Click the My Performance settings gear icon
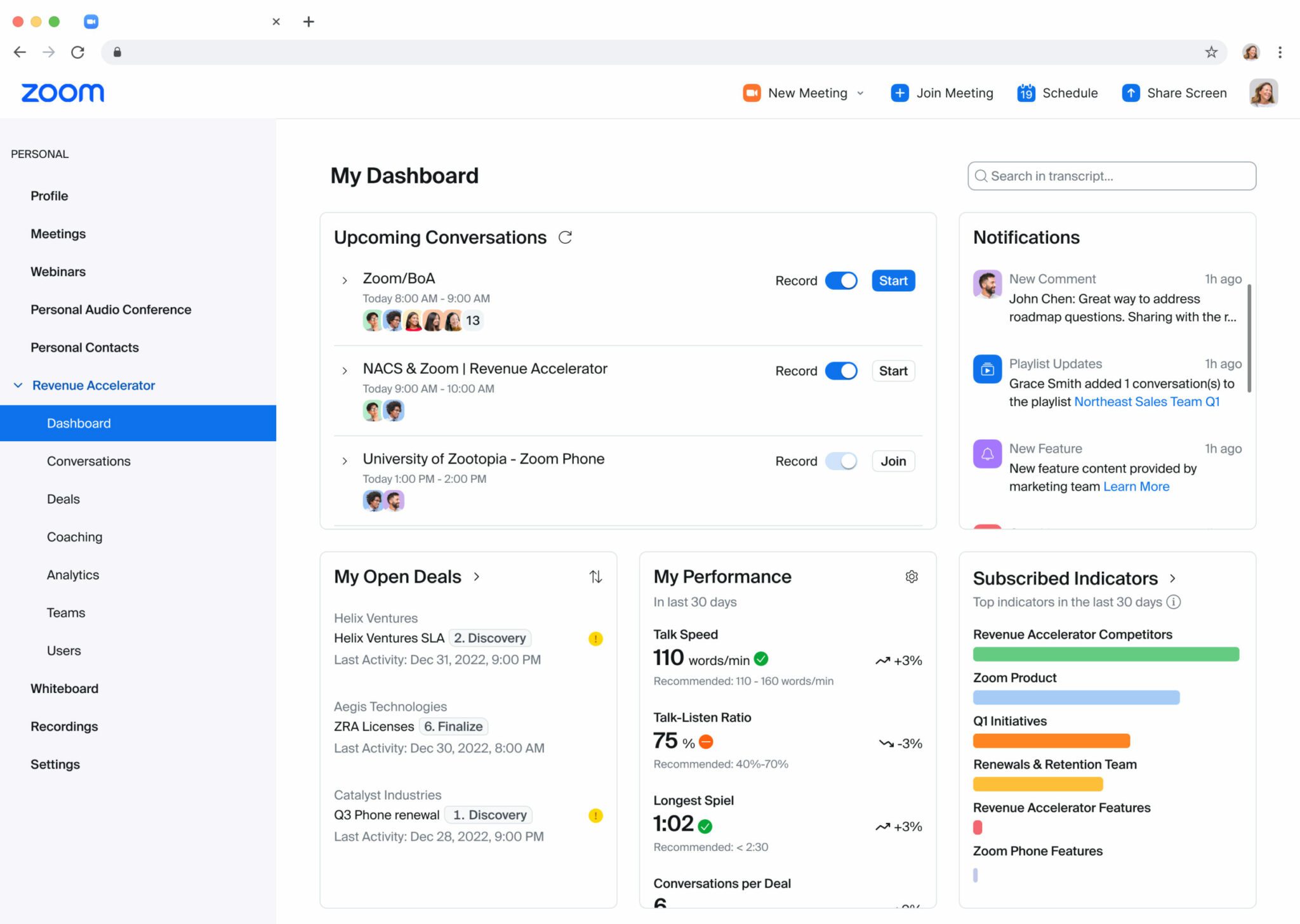1300x924 pixels. (911, 576)
